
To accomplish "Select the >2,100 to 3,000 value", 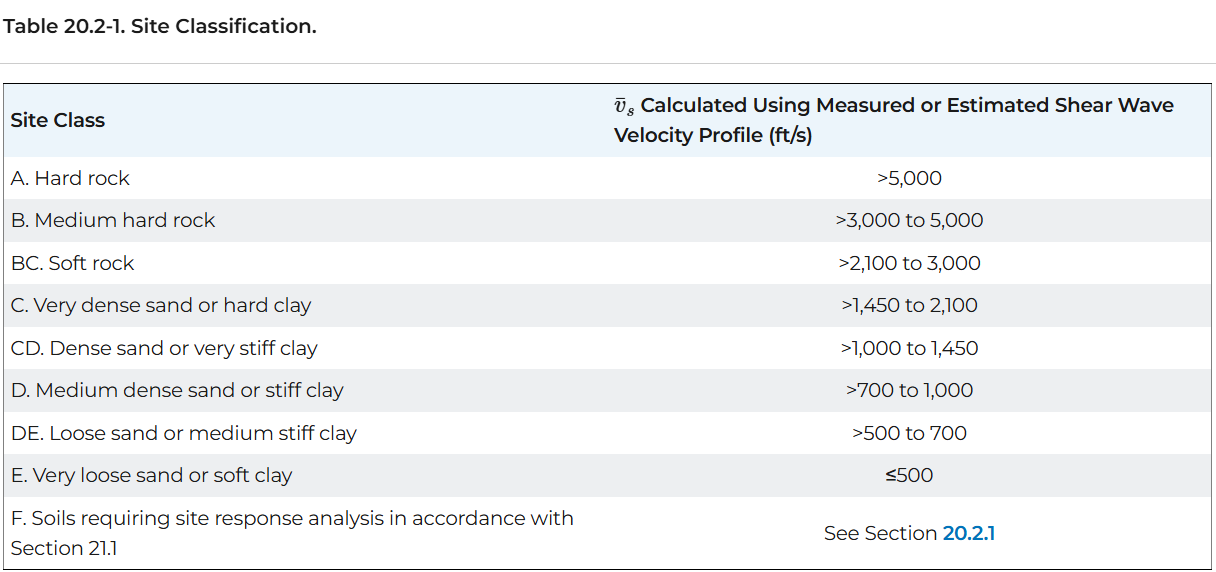I will pyautogui.click(x=909, y=263).
